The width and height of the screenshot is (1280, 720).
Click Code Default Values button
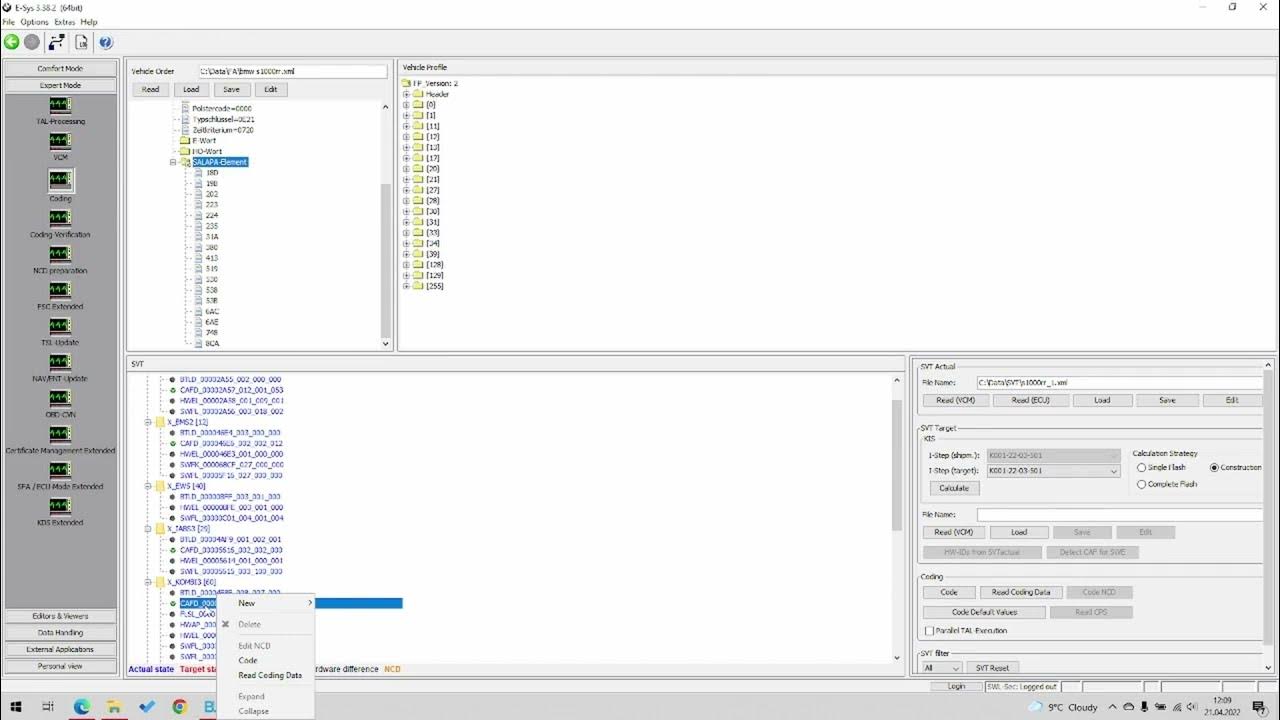984,612
